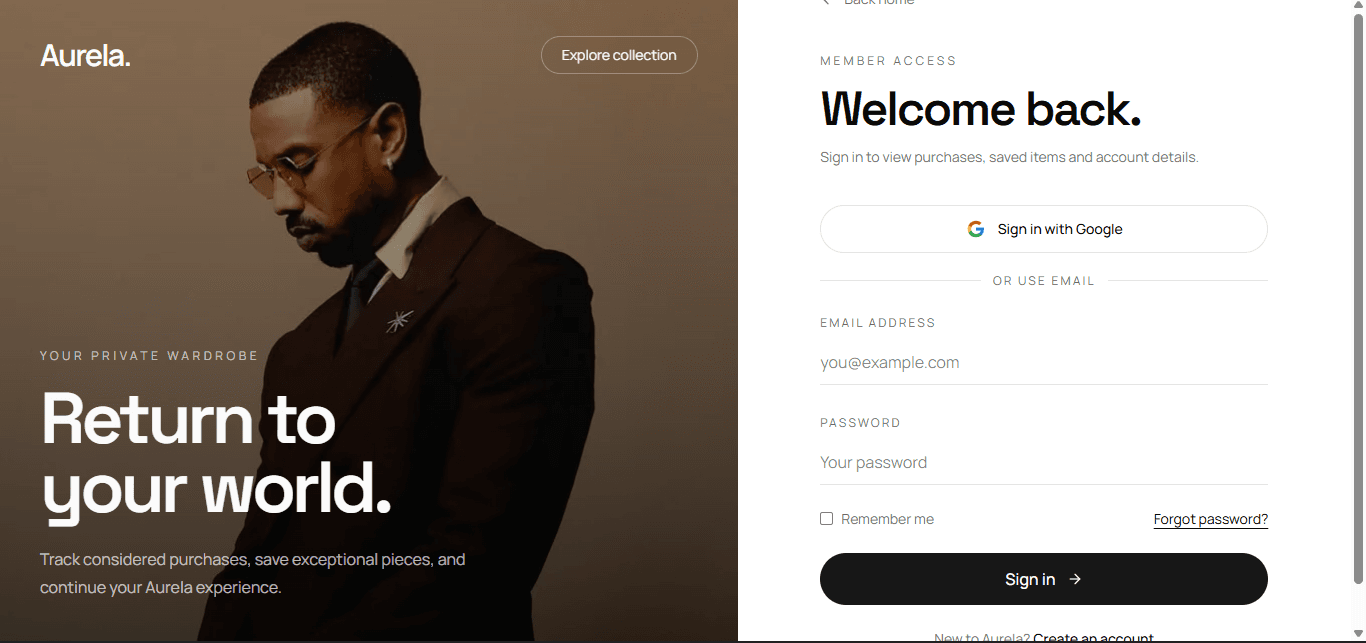Click the Google G icon
Viewport: 1366px width, 643px height.
976,229
